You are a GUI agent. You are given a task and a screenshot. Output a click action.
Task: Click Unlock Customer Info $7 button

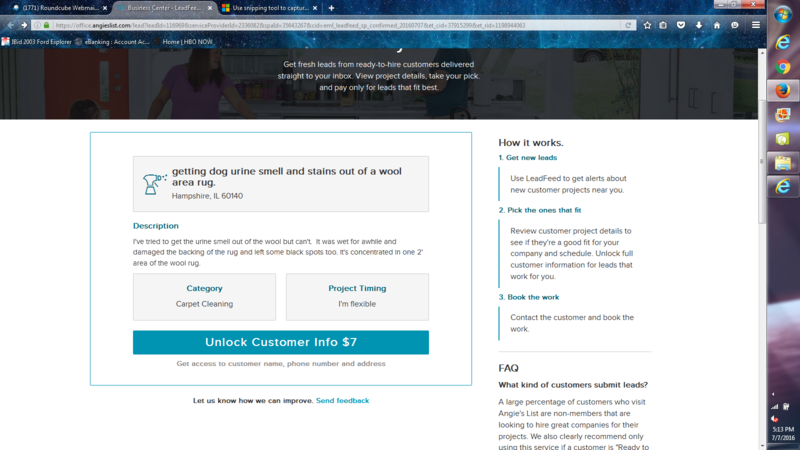(x=281, y=342)
